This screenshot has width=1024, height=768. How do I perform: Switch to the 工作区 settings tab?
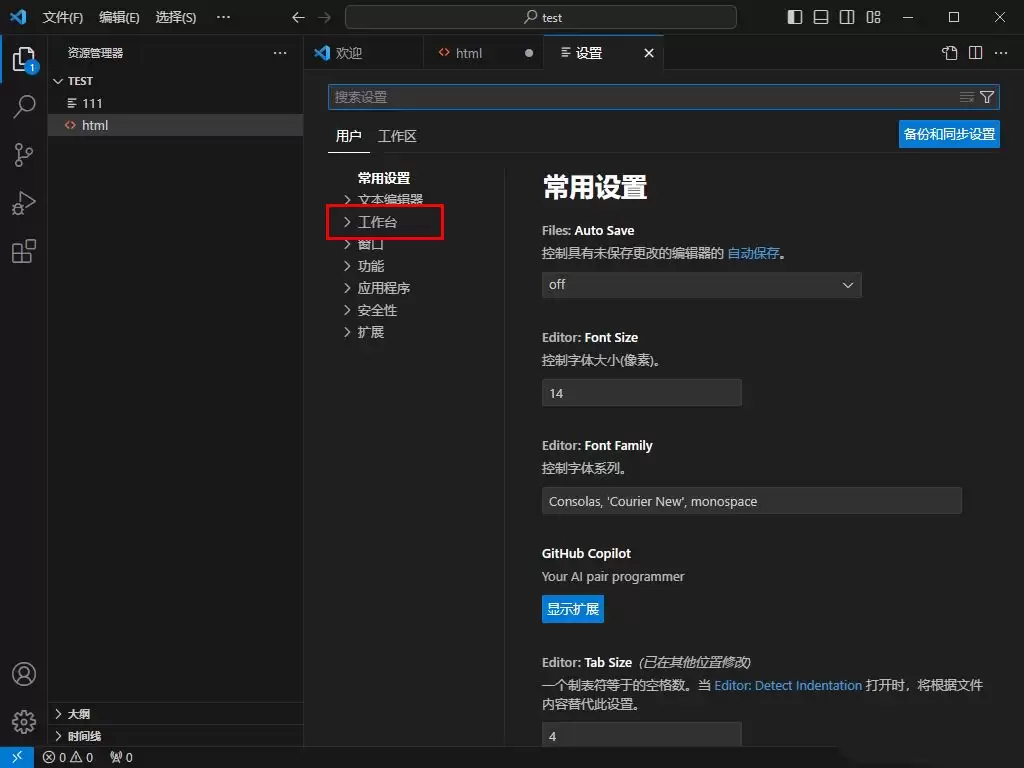click(x=397, y=136)
